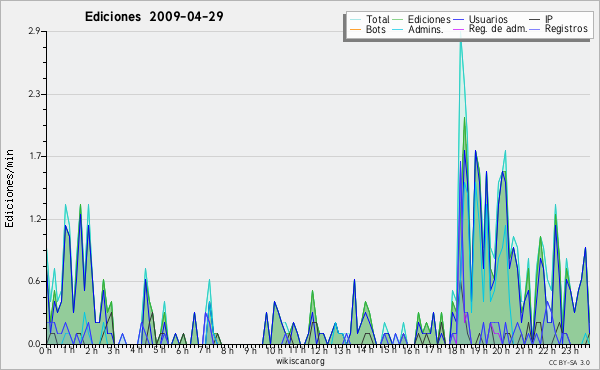Image resolution: width=600 pixels, height=370 pixels.
Task: Click the '3 h' x-axis label
Action: 114,351
